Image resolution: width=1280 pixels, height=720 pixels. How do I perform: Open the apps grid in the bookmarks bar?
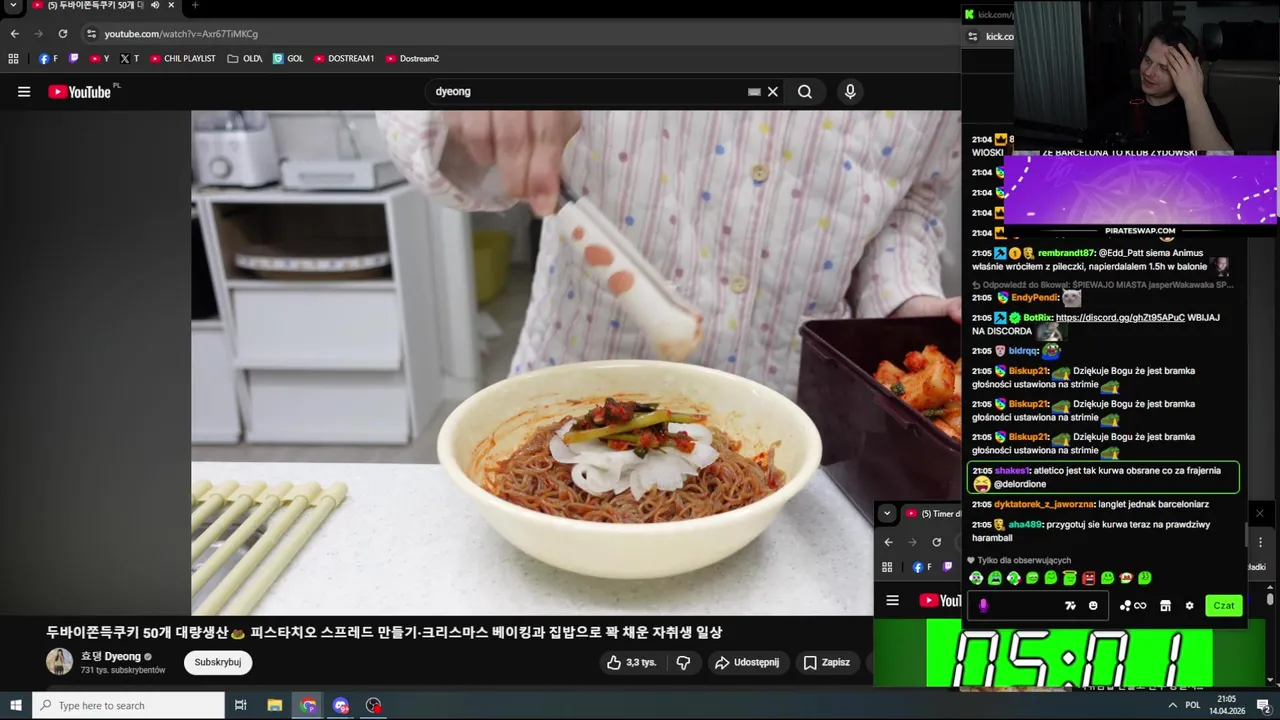pyautogui.click(x=13, y=59)
